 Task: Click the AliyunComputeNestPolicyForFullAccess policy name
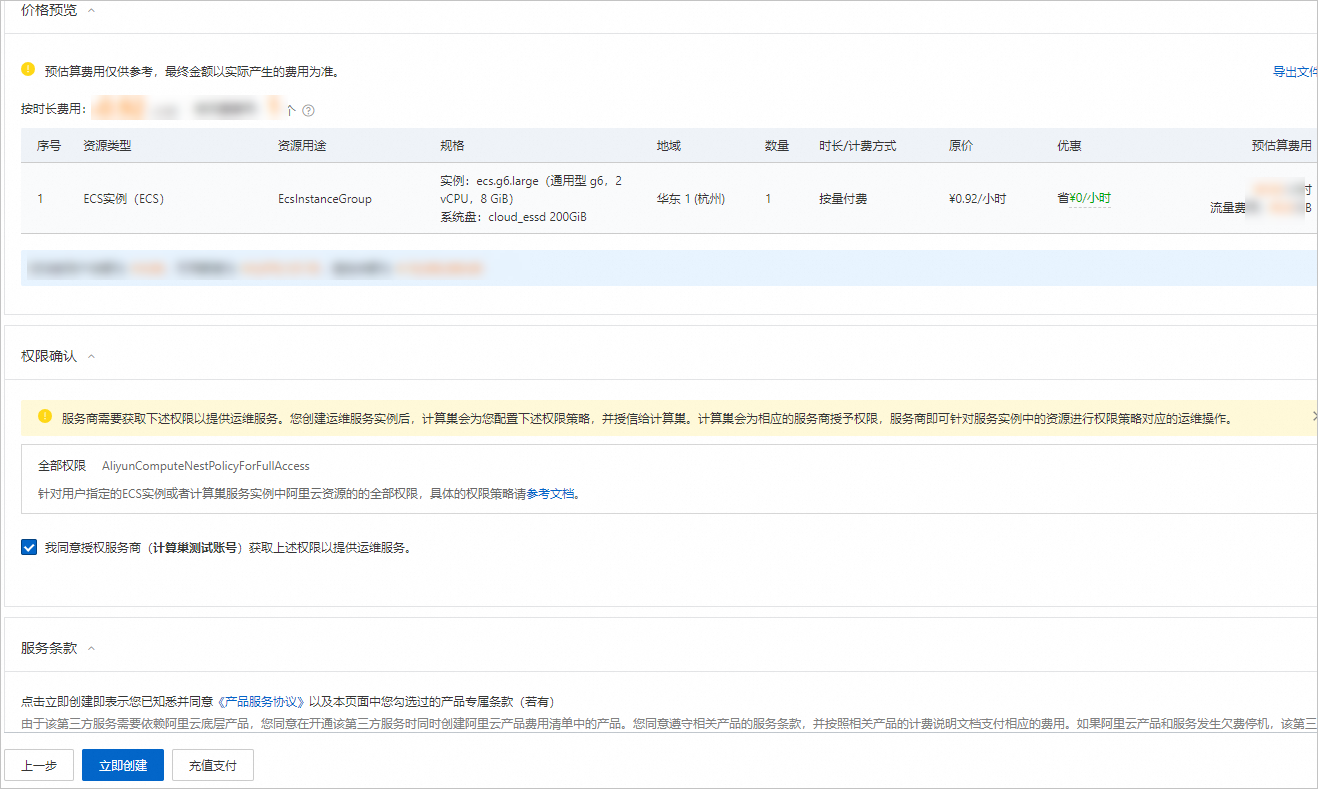[204, 465]
